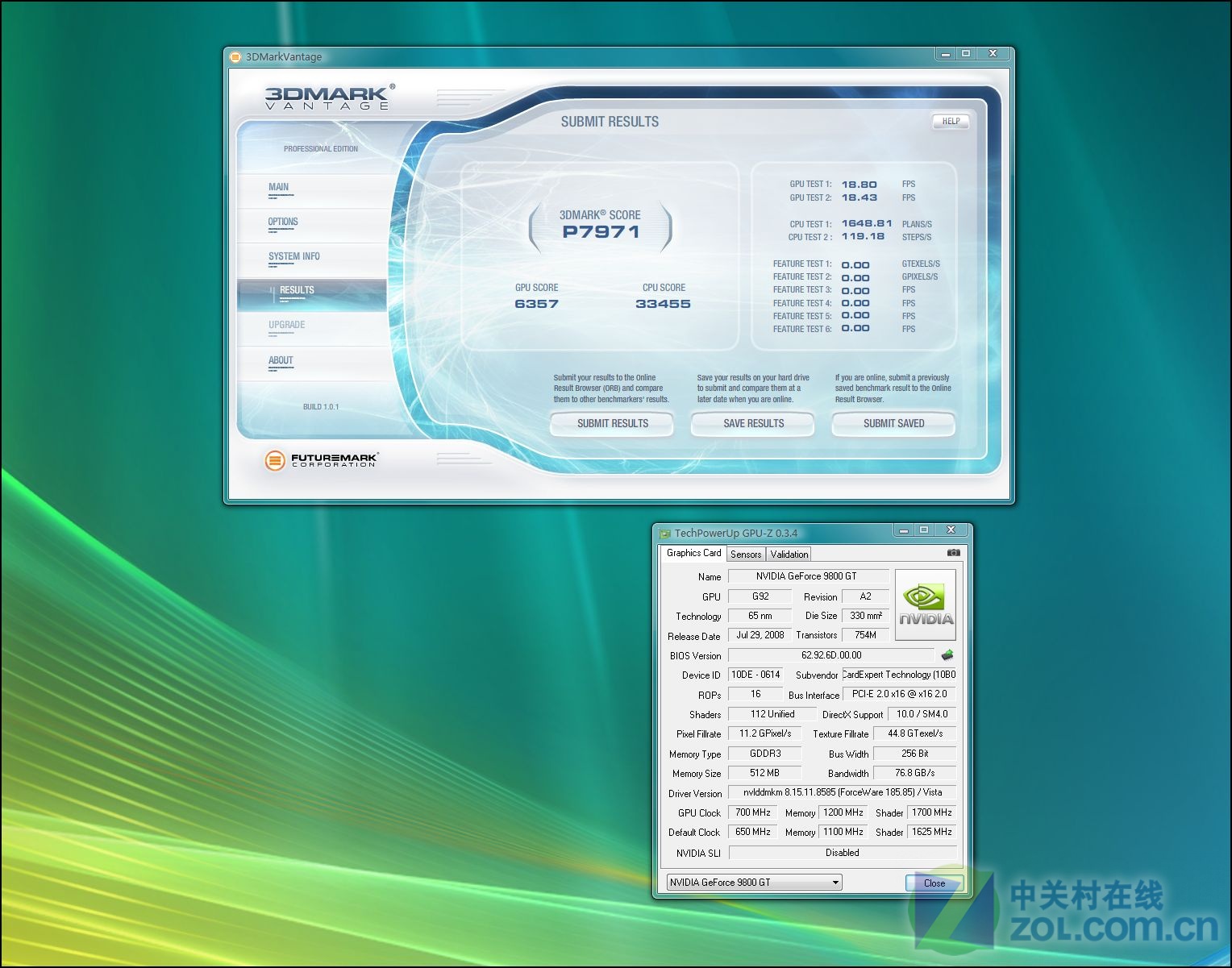Click the Bus Width field 256 Bit

click(x=914, y=754)
